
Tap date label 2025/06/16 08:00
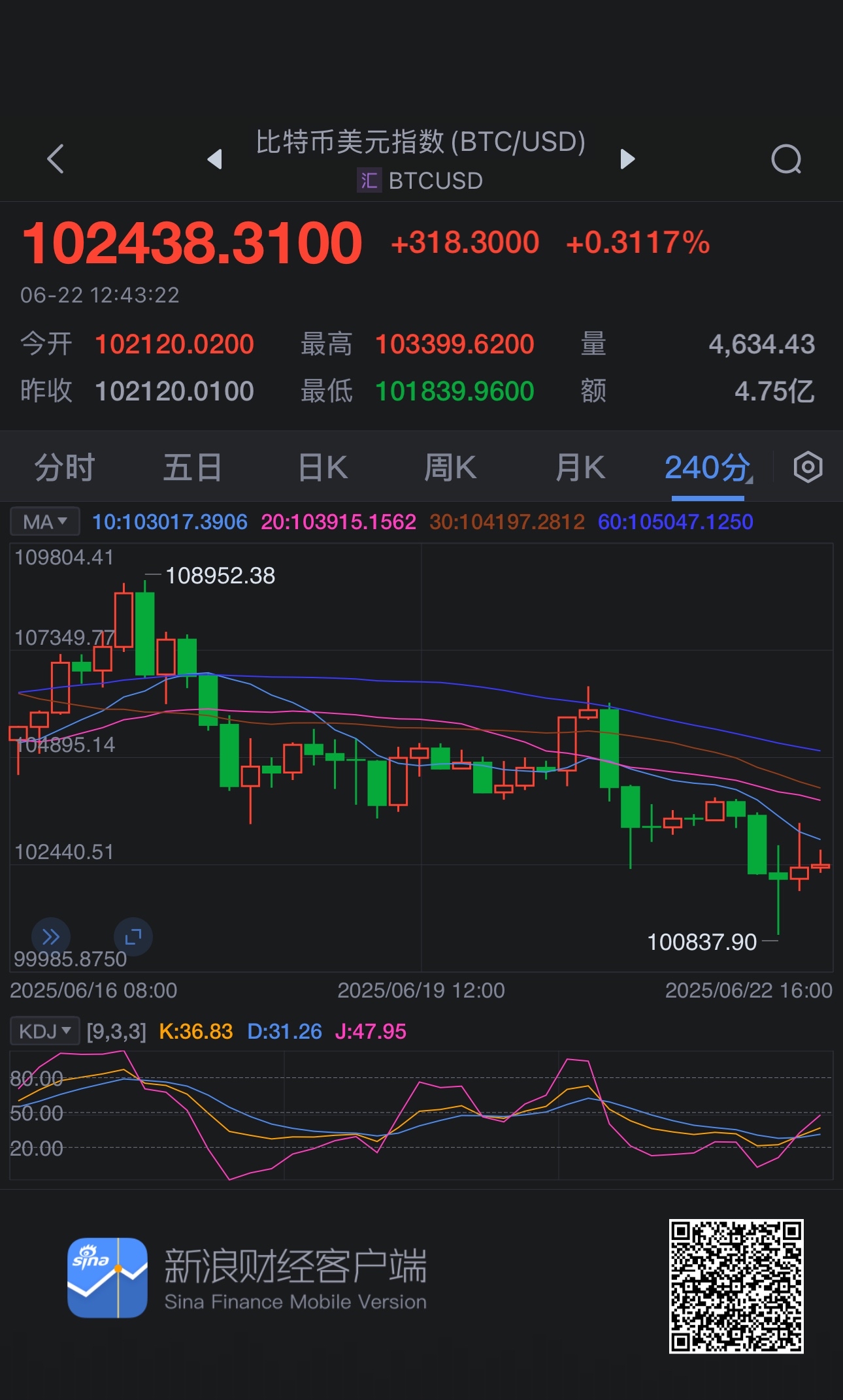click(x=93, y=990)
